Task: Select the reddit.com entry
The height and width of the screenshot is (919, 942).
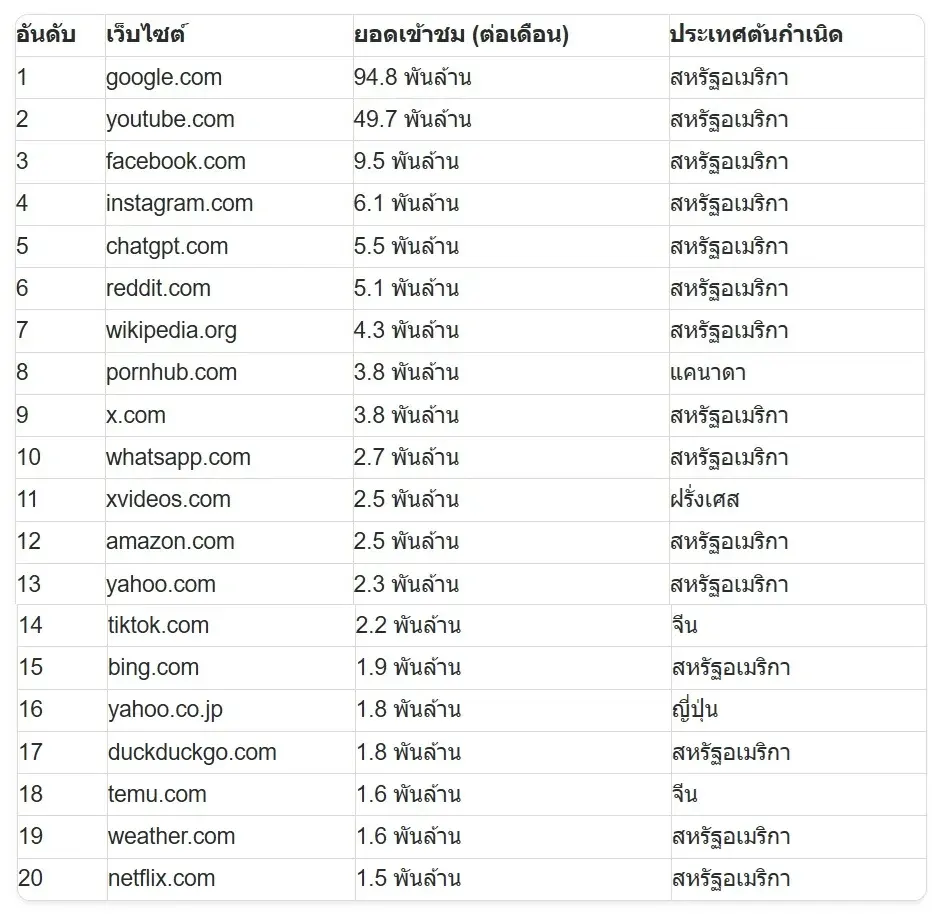Action: pyautogui.click(x=158, y=289)
